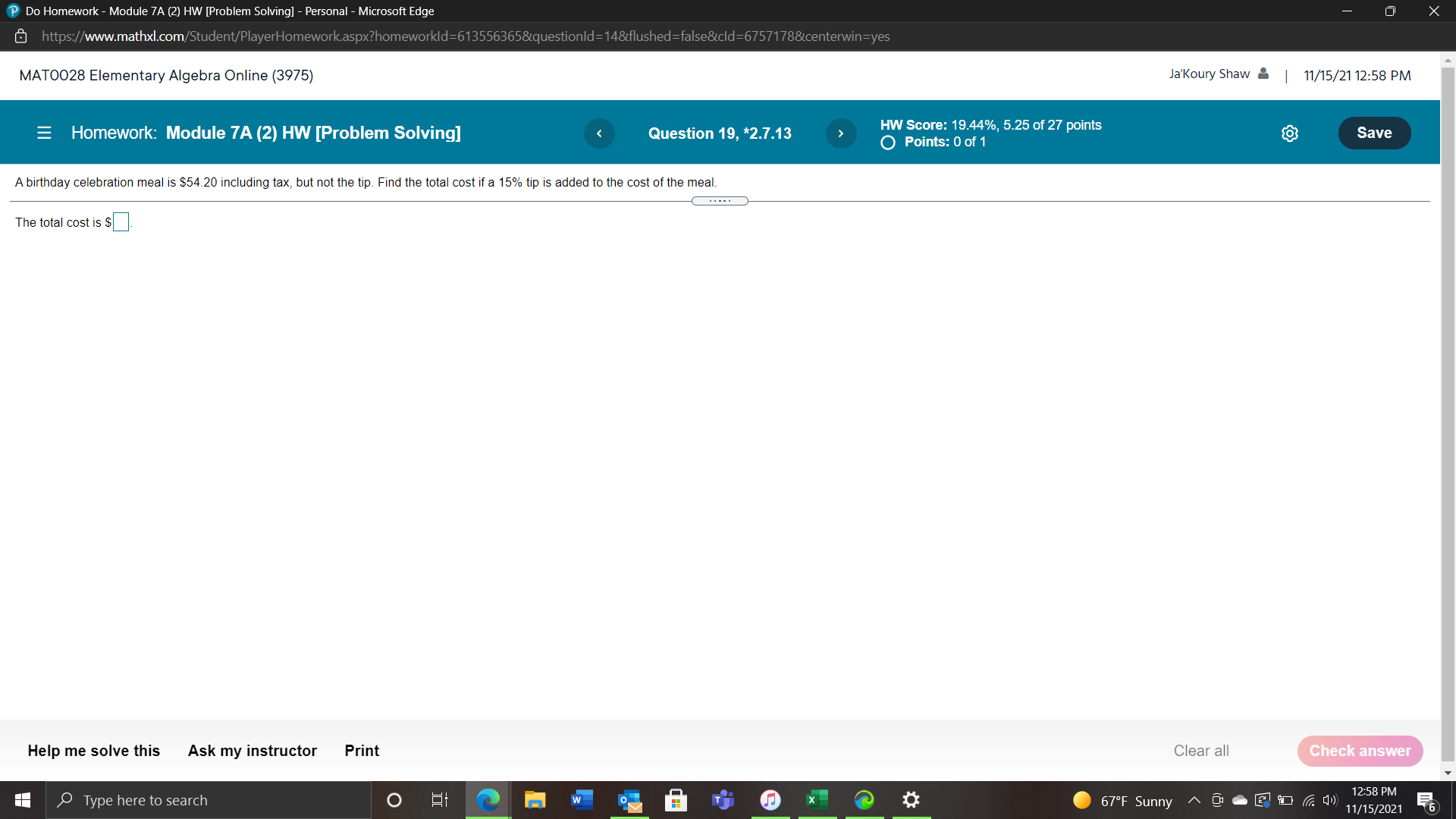
Task: Open Help me solve this
Action: pos(93,751)
